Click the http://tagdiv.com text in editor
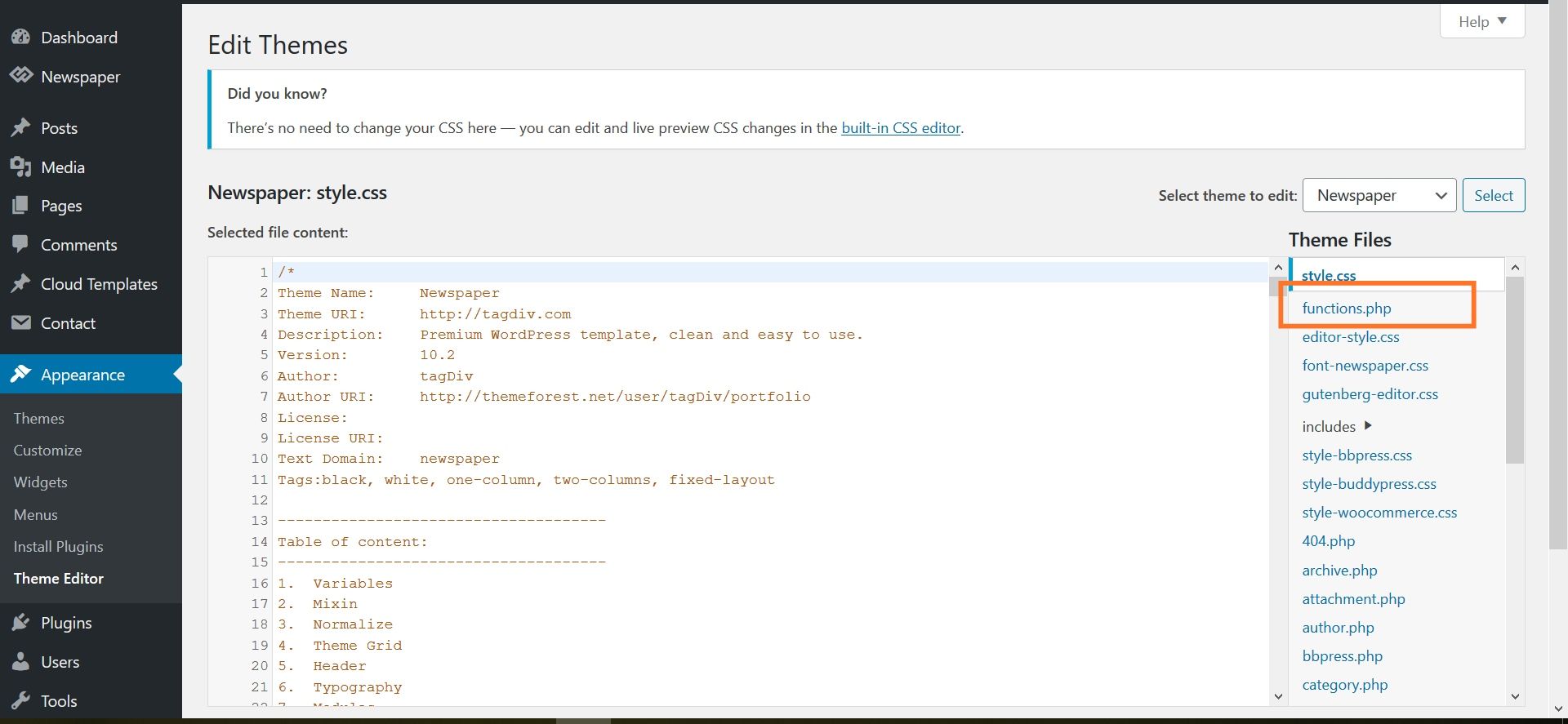Screen dimensions: 1568x724 click(495, 314)
